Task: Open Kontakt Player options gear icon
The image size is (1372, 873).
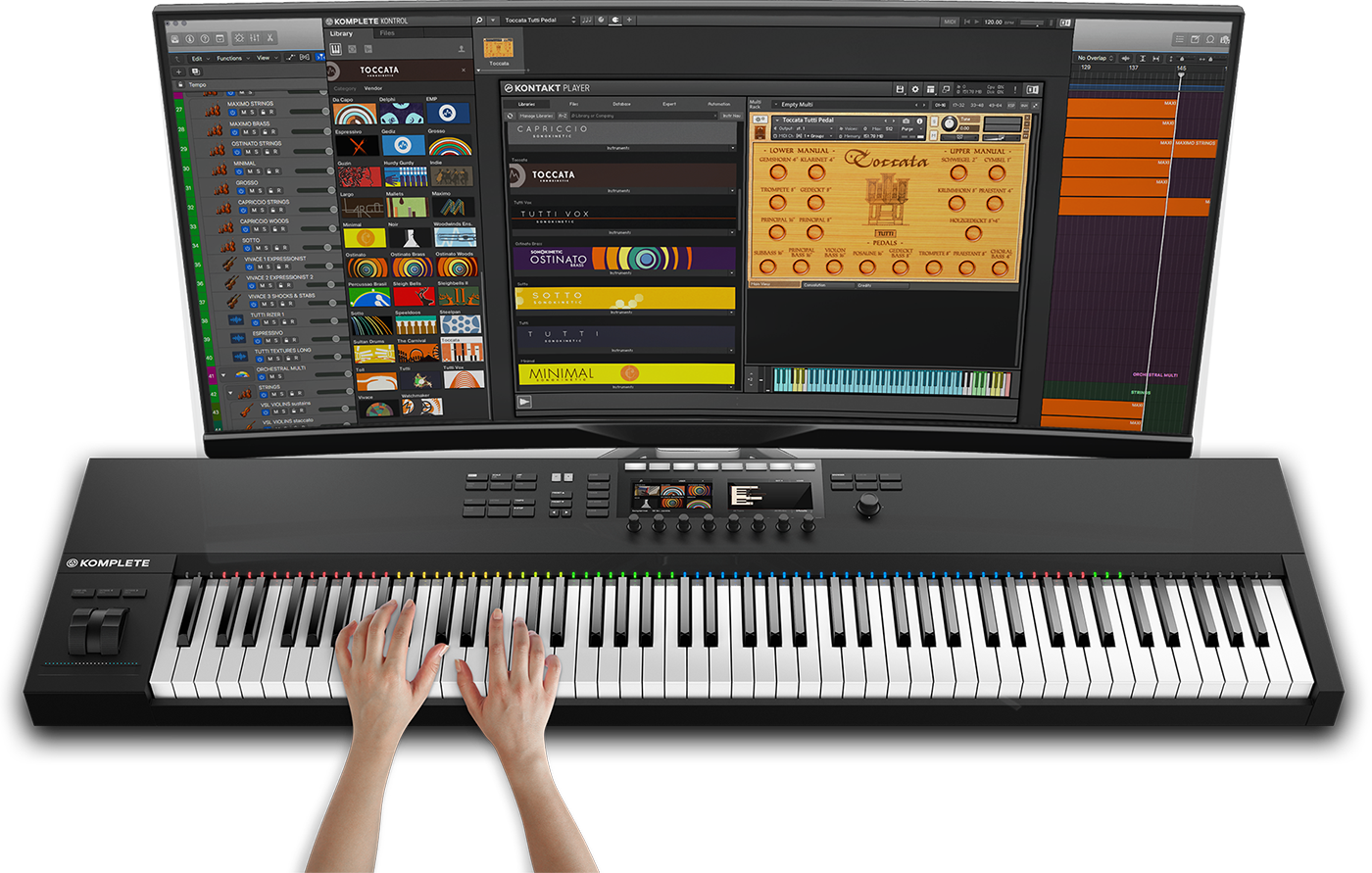Action: [915, 89]
